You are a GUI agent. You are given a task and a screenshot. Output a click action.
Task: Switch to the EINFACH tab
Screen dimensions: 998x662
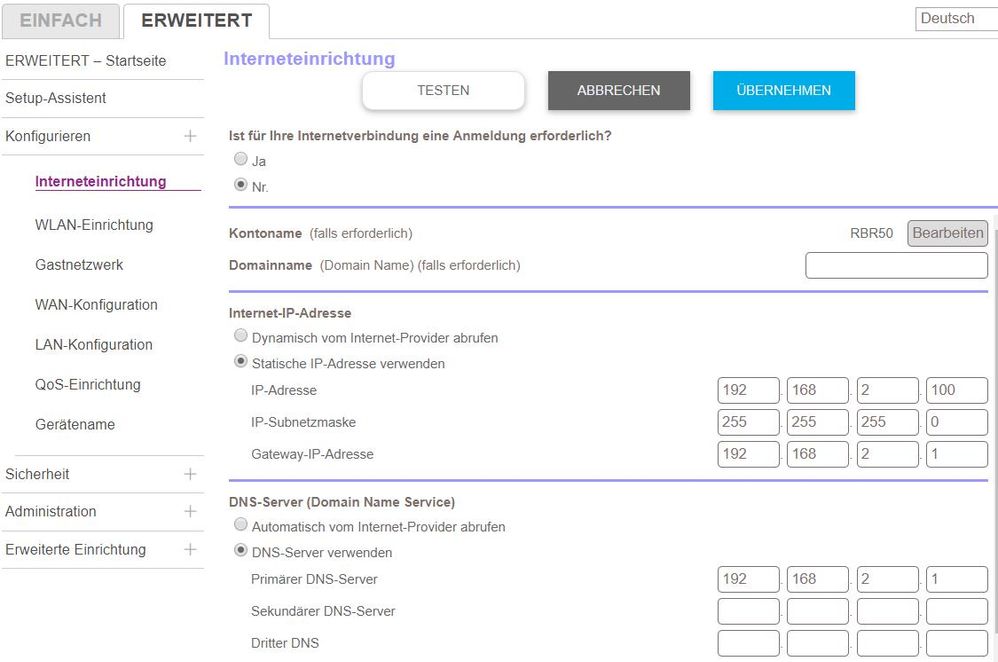pos(61,20)
